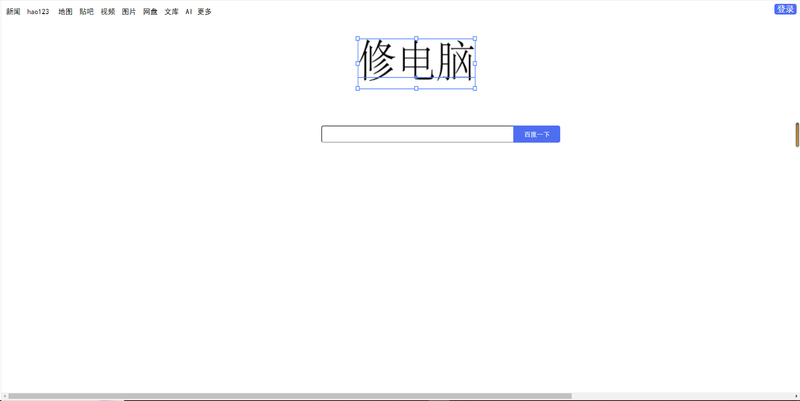Click the AI link in the top bar

[188, 12]
